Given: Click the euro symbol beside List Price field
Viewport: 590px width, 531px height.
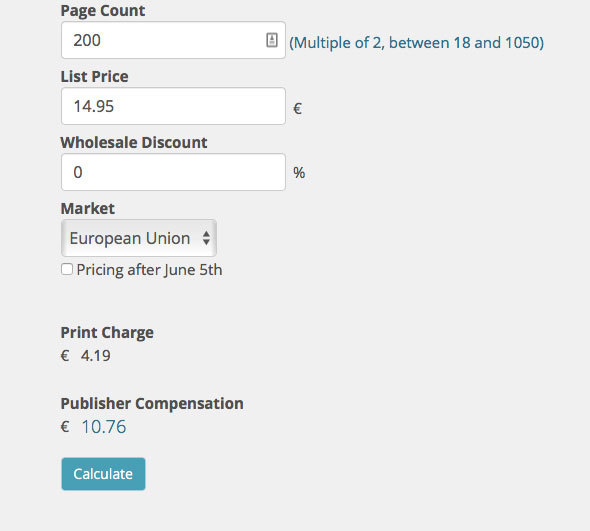Looking at the screenshot, I should click(297, 109).
